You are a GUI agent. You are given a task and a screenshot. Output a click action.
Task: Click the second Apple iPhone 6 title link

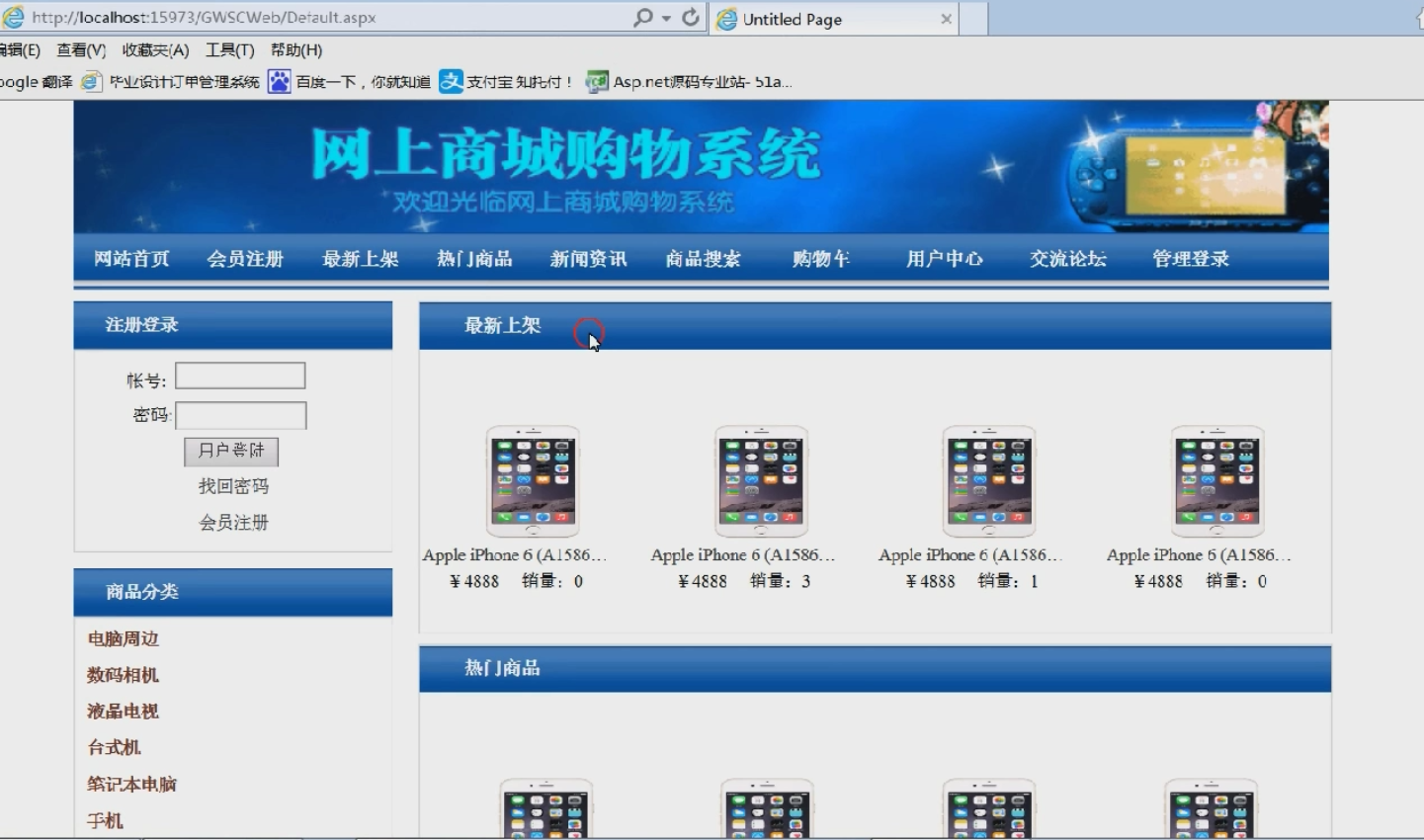(x=743, y=555)
